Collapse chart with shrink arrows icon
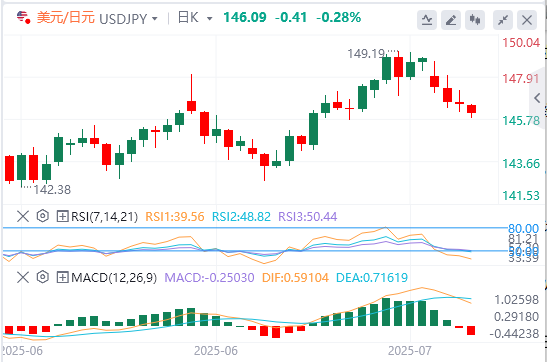Image resolution: width=547 pixels, height=362 pixels. tap(503, 20)
